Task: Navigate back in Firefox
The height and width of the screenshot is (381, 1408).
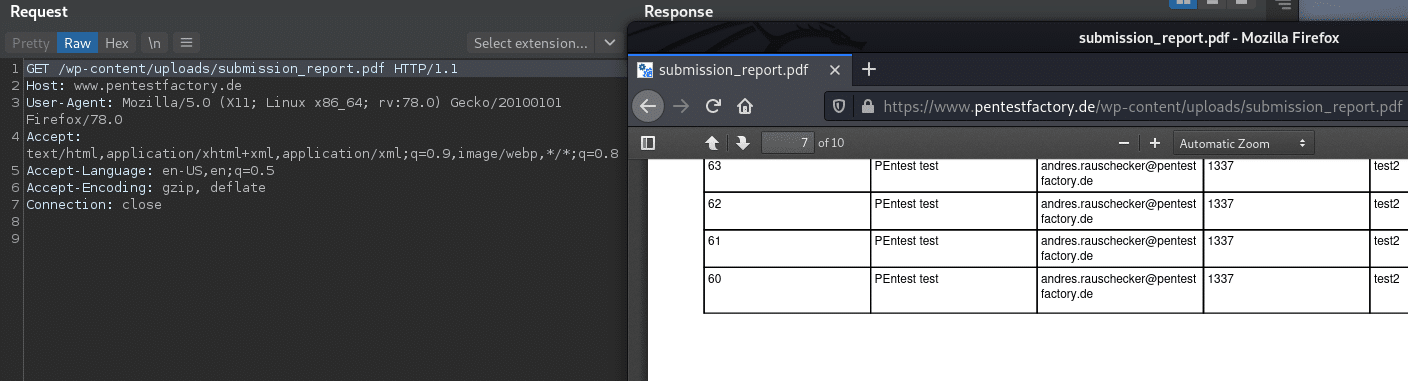Action: coord(648,106)
